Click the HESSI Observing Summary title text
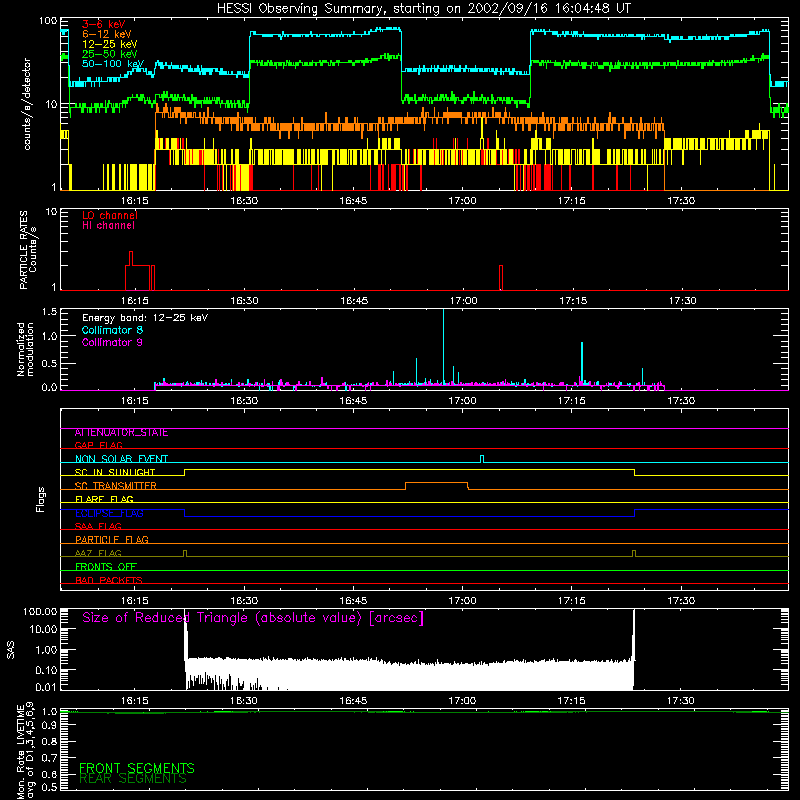Screen dimensions: 800x800 [x=424, y=9]
